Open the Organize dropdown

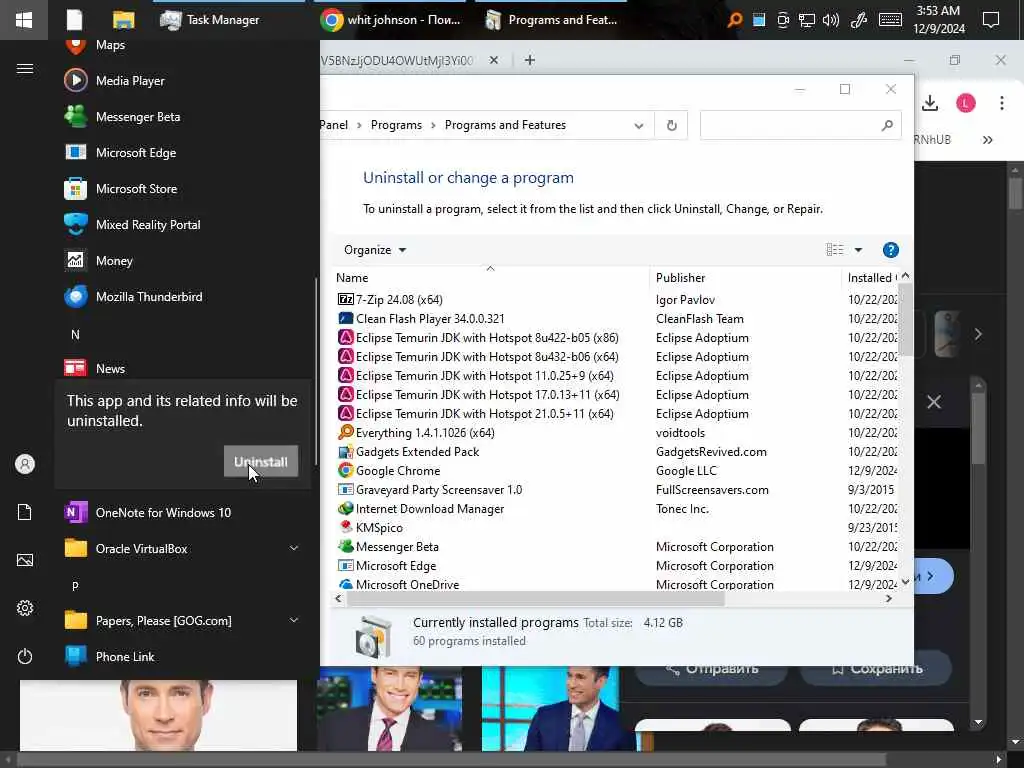tap(374, 250)
